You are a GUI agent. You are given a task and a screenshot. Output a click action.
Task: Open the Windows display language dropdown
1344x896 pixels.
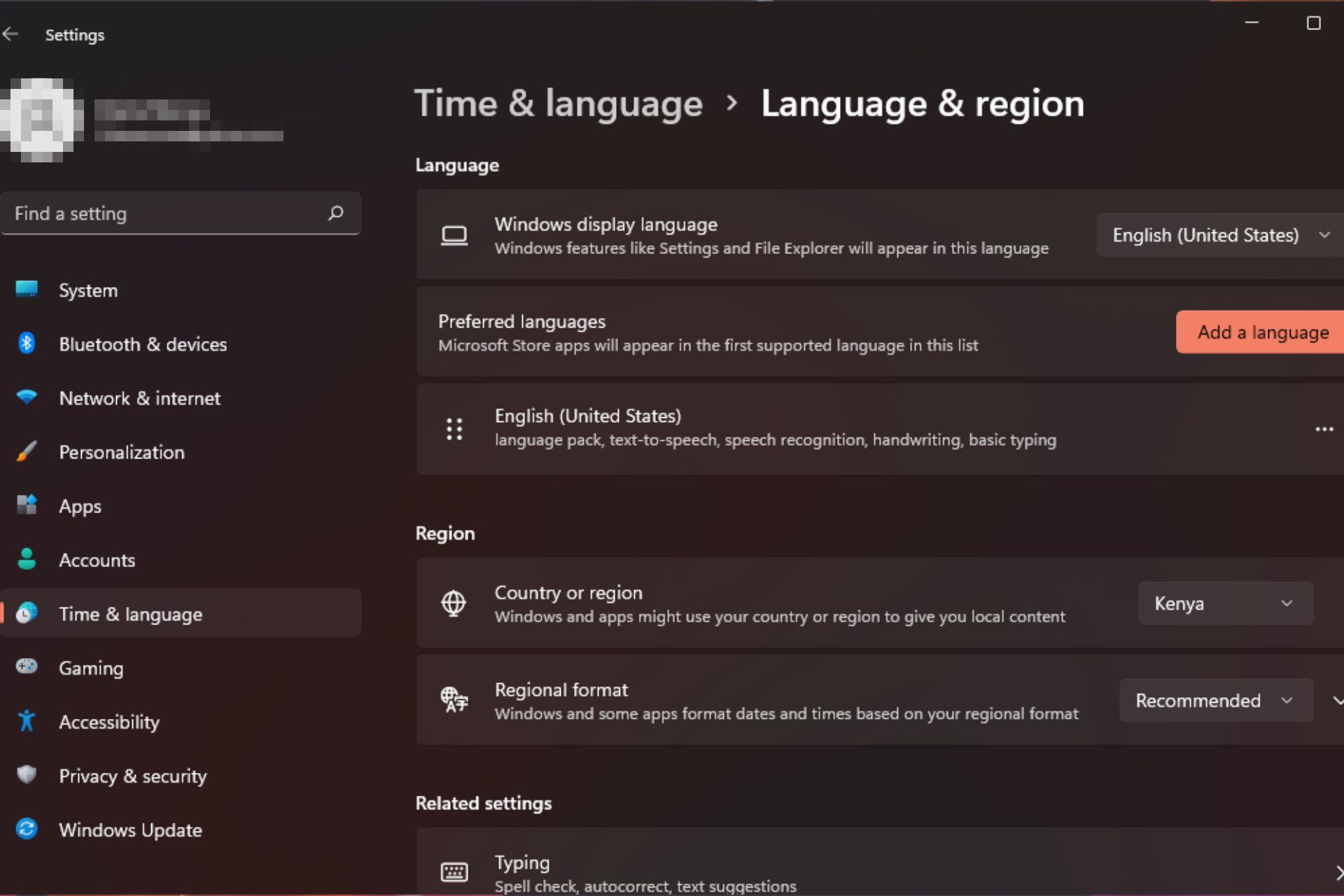(x=1220, y=235)
